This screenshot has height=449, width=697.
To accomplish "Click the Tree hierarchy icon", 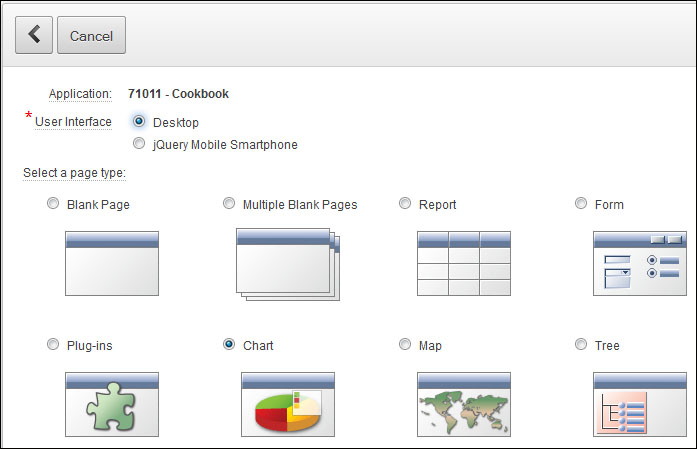I will pyautogui.click(x=640, y=404).
